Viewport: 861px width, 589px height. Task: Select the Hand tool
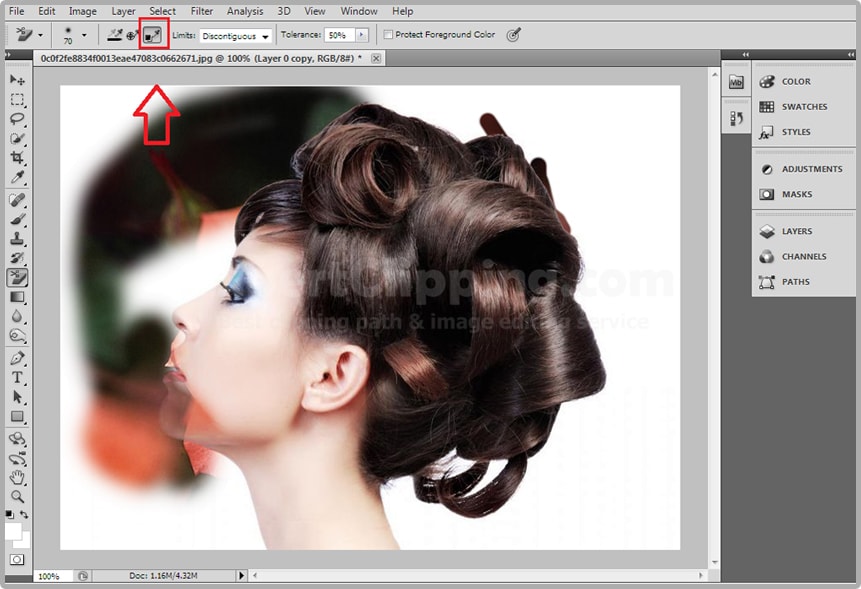tap(17, 477)
